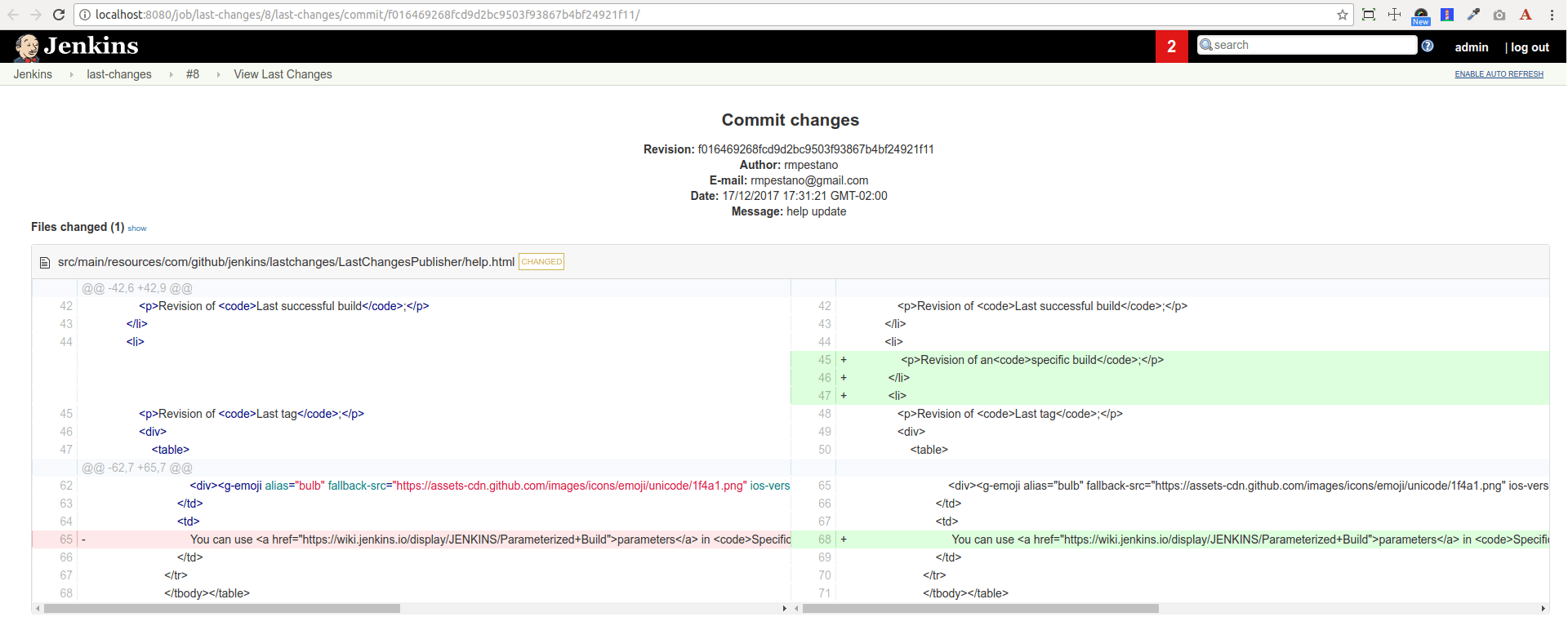Click the browser back arrow
Screen dimensions: 1568x626
[13, 15]
